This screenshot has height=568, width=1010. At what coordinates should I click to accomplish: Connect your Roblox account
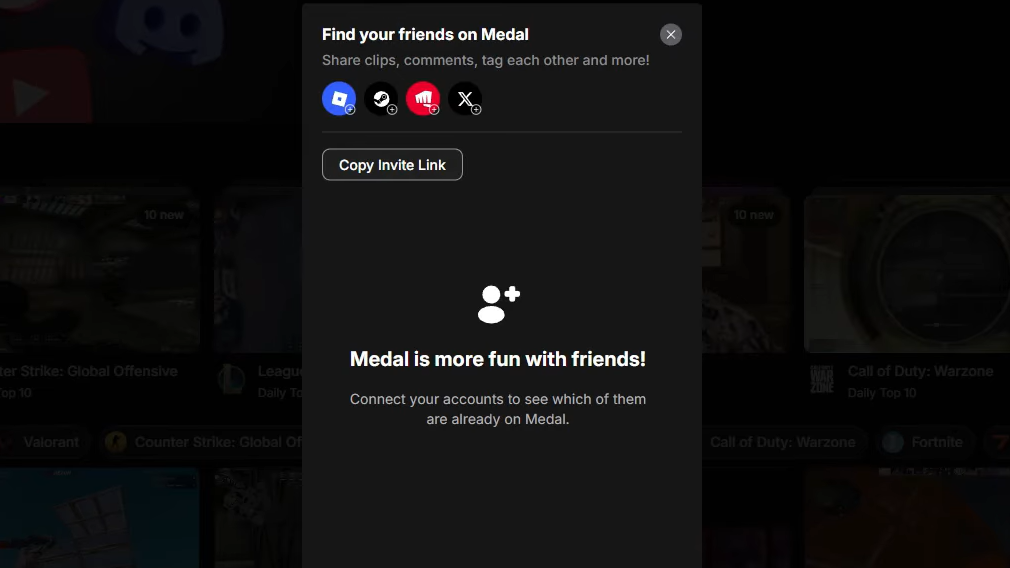tap(339, 99)
